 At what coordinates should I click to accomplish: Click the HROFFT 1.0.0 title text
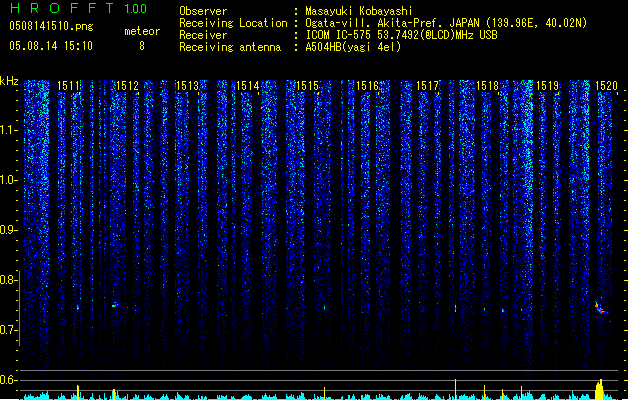[78, 8]
